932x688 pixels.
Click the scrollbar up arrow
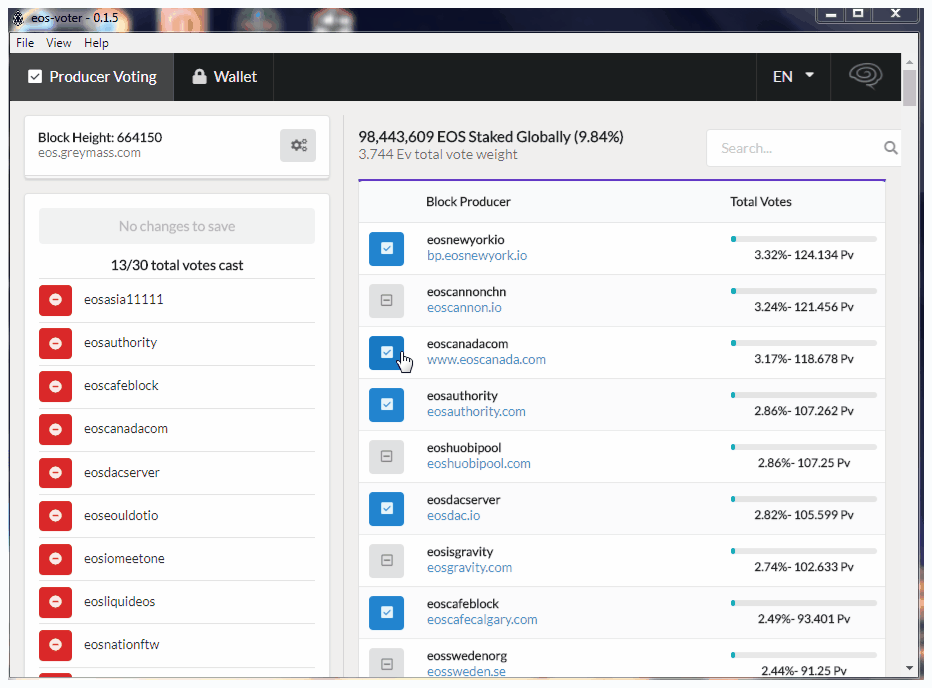tap(909, 62)
